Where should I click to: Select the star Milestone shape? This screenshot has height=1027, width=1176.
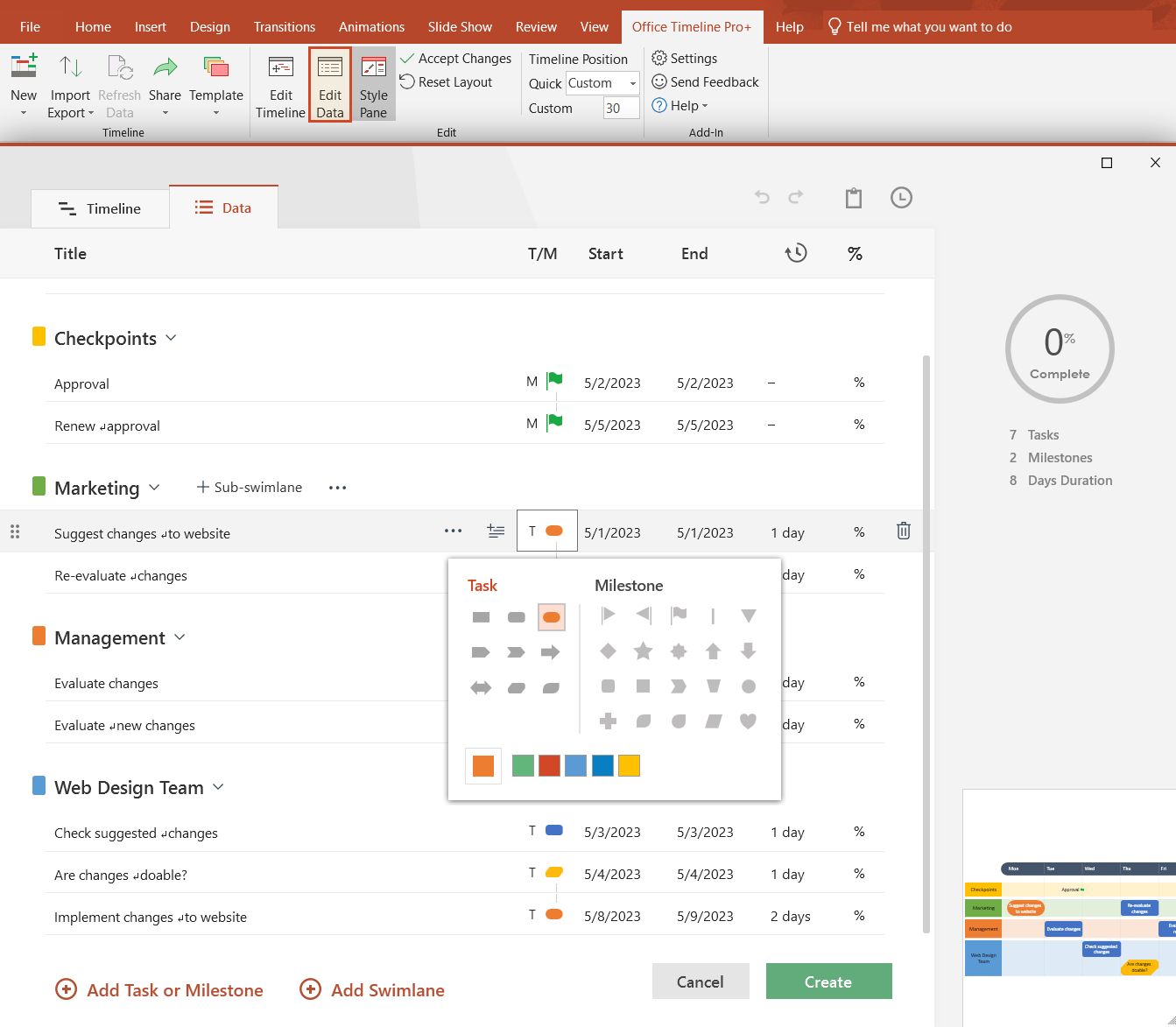(644, 651)
